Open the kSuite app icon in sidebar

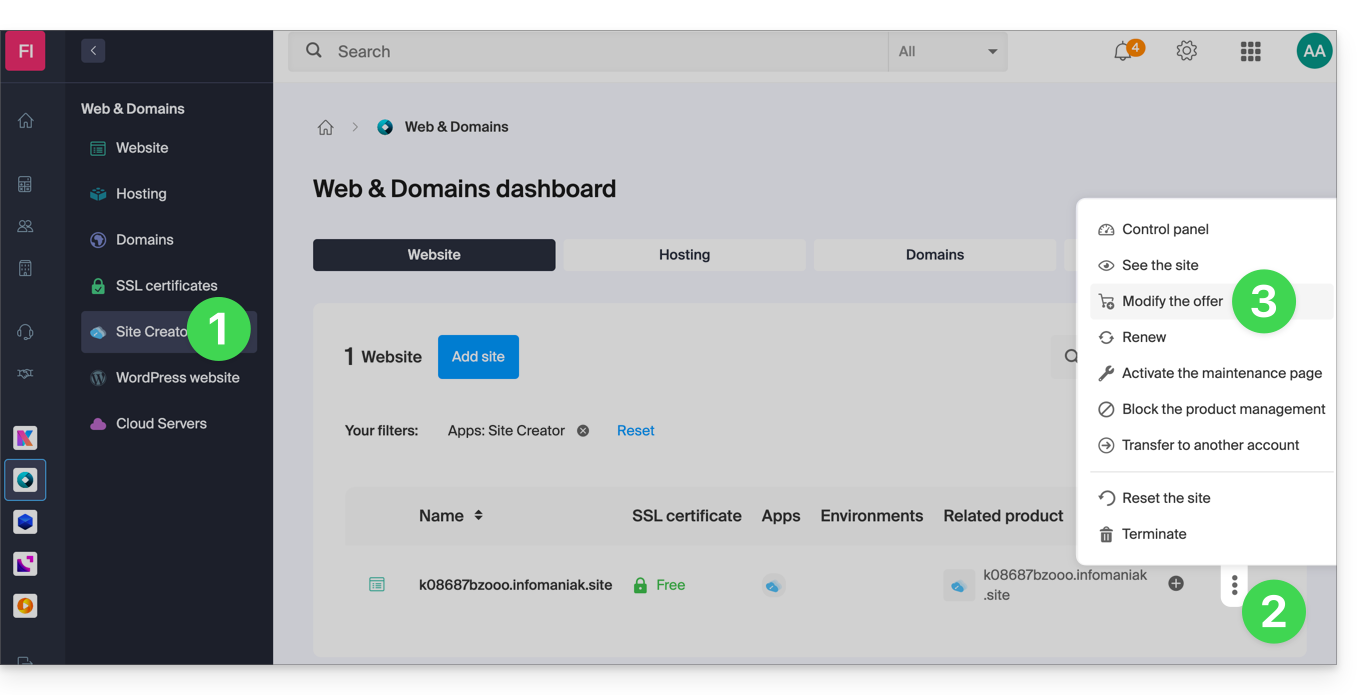click(x=25, y=437)
